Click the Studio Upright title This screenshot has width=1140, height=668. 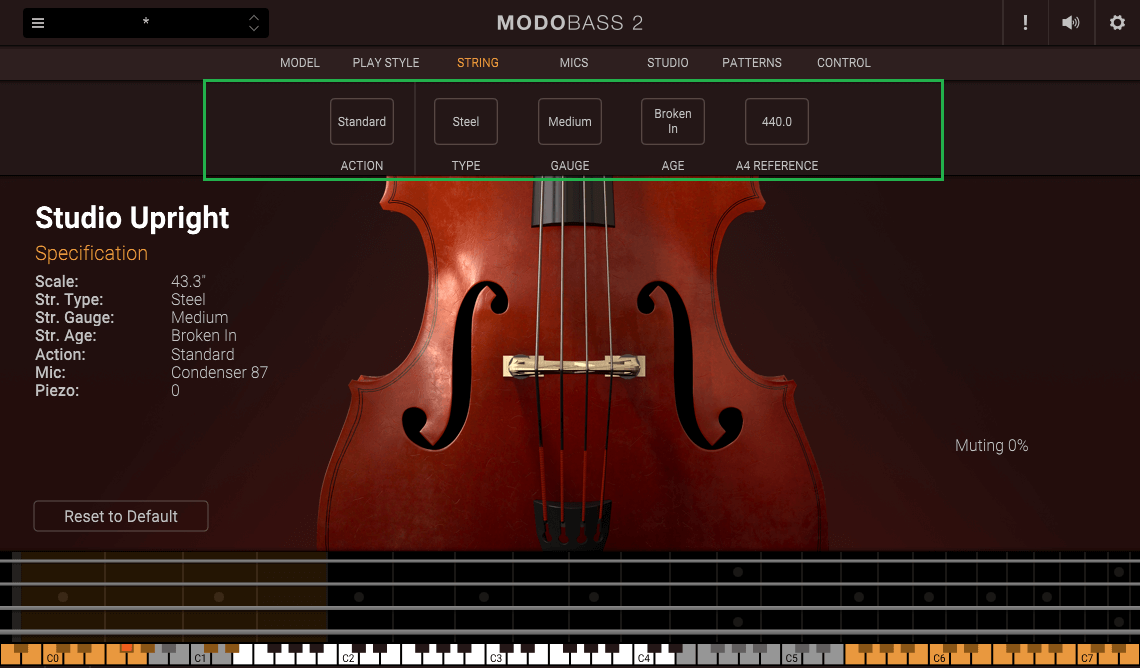point(132,218)
